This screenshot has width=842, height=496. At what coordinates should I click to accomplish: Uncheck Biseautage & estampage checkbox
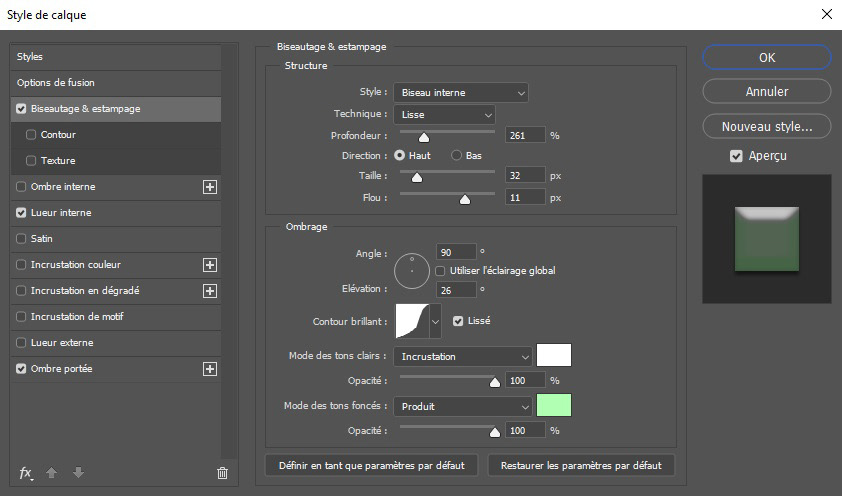point(21,108)
